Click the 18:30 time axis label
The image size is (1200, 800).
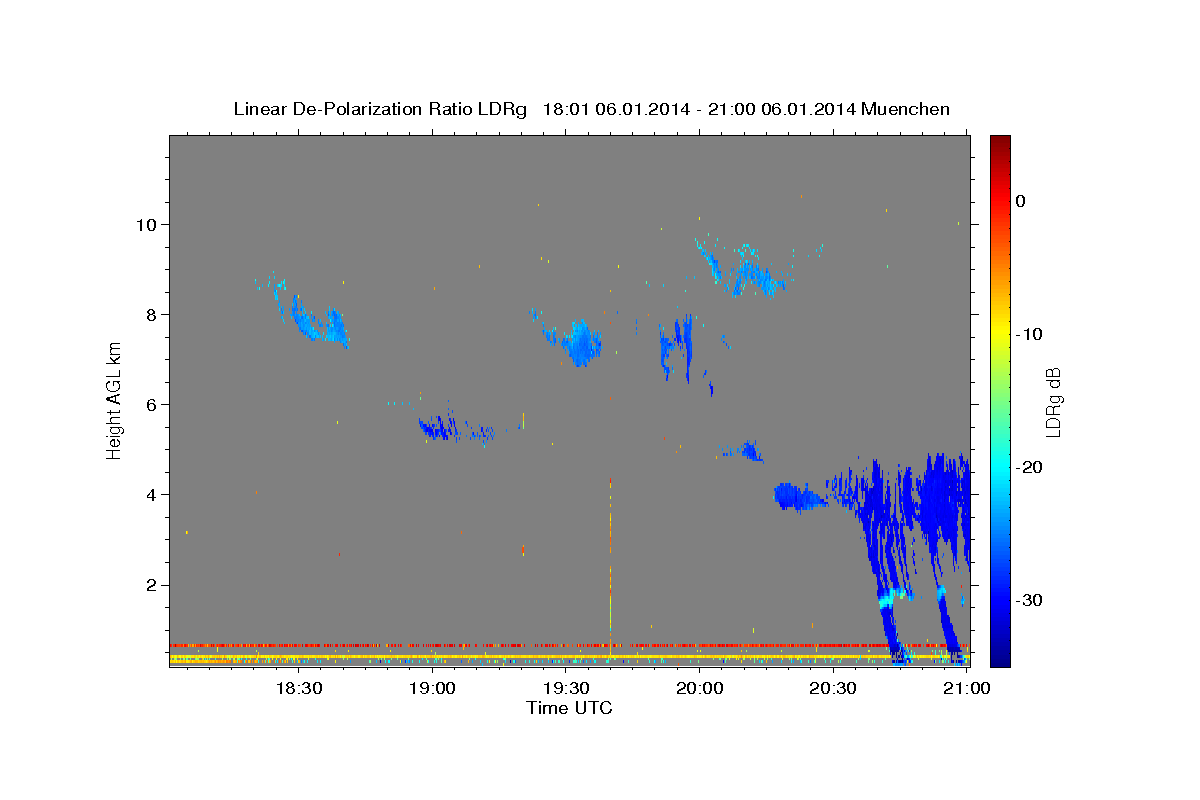click(298, 688)
